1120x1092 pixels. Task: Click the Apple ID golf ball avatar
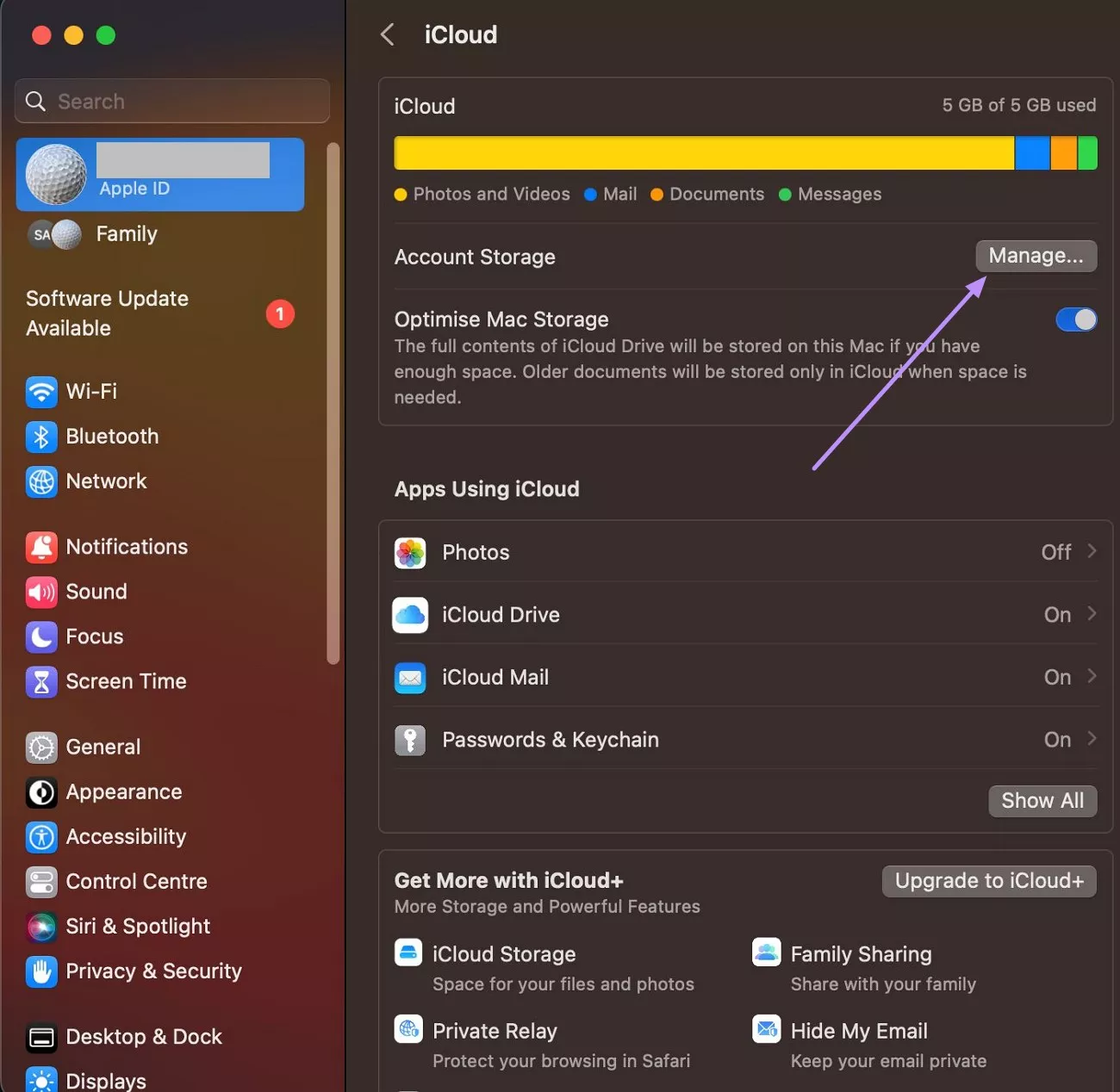[x=56, y=174]
